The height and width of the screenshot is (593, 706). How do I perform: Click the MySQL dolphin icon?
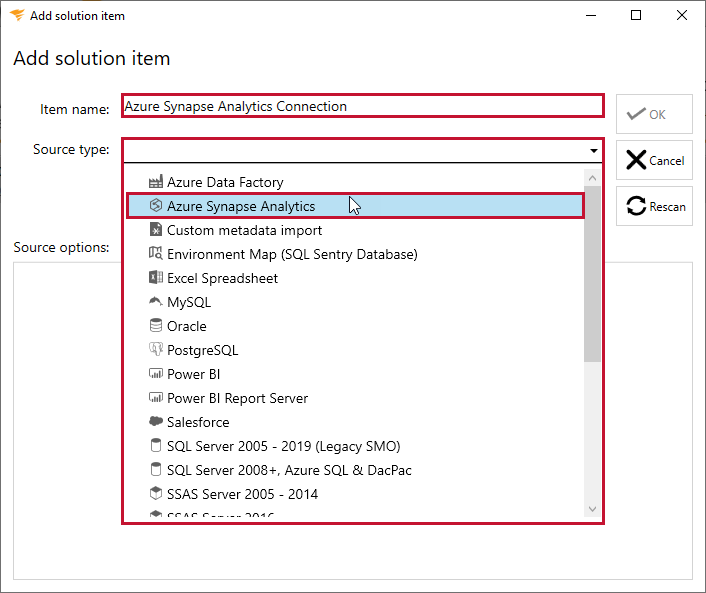coord(156,301)
